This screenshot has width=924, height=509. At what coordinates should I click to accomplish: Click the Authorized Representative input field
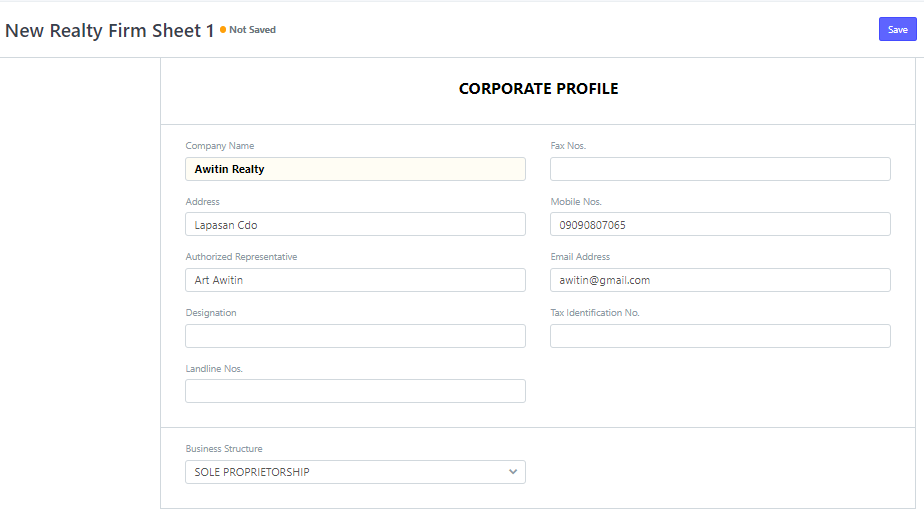point(355,280)
